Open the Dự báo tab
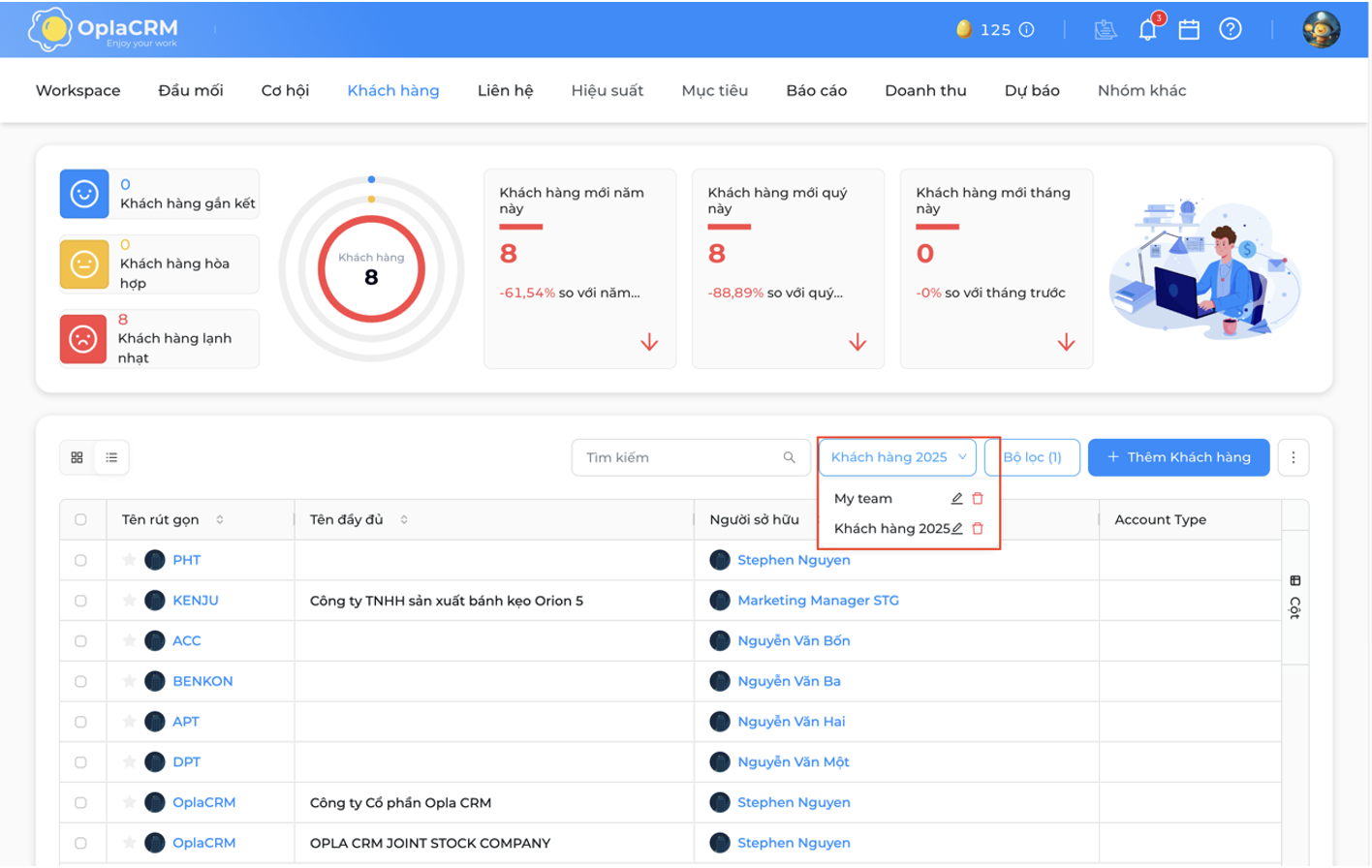 pos(1032,90)
